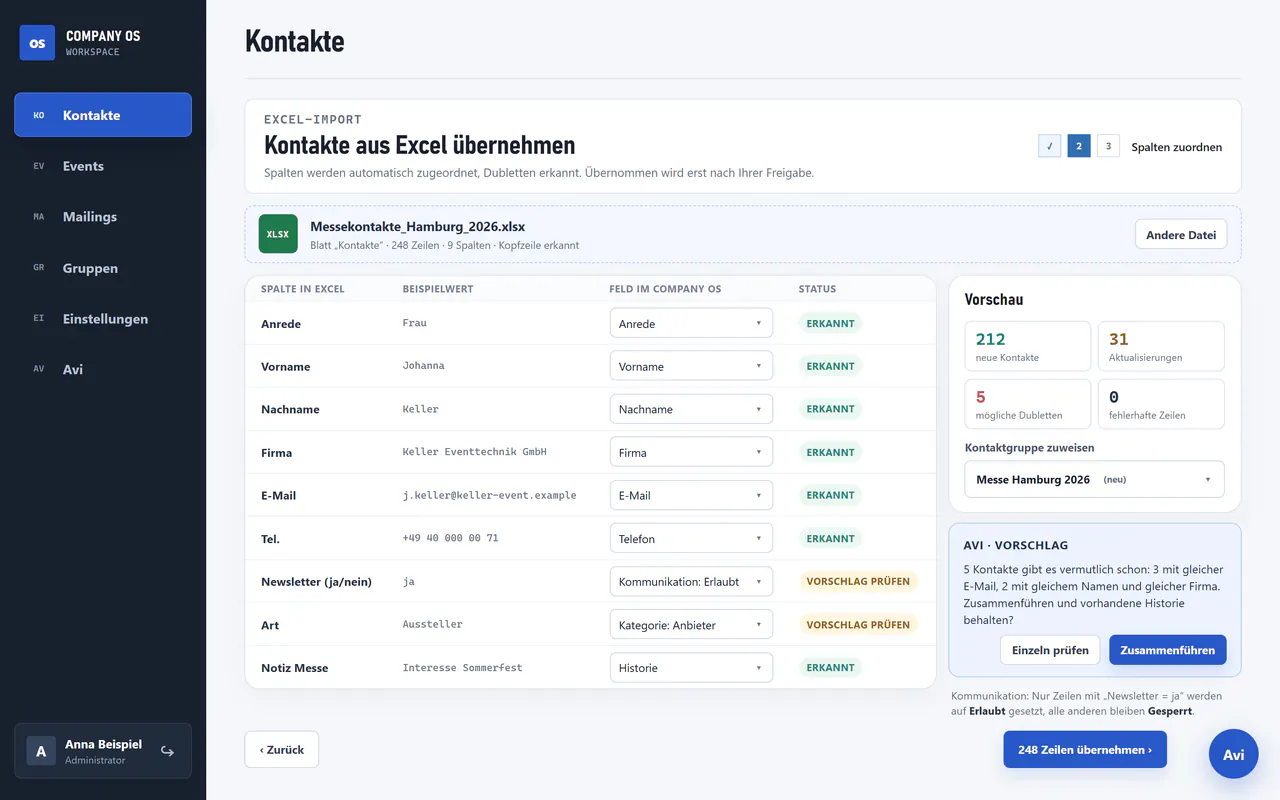
Task: Open Kontakte in the sidebar
Action: 103,115
